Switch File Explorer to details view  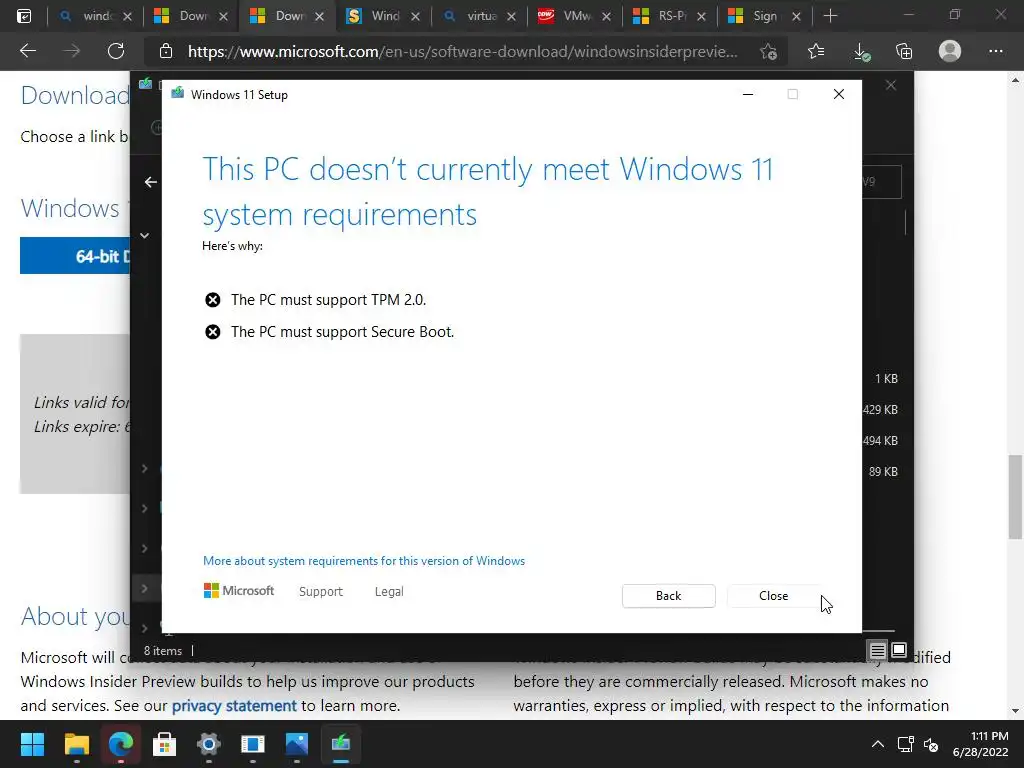(877, 650)
